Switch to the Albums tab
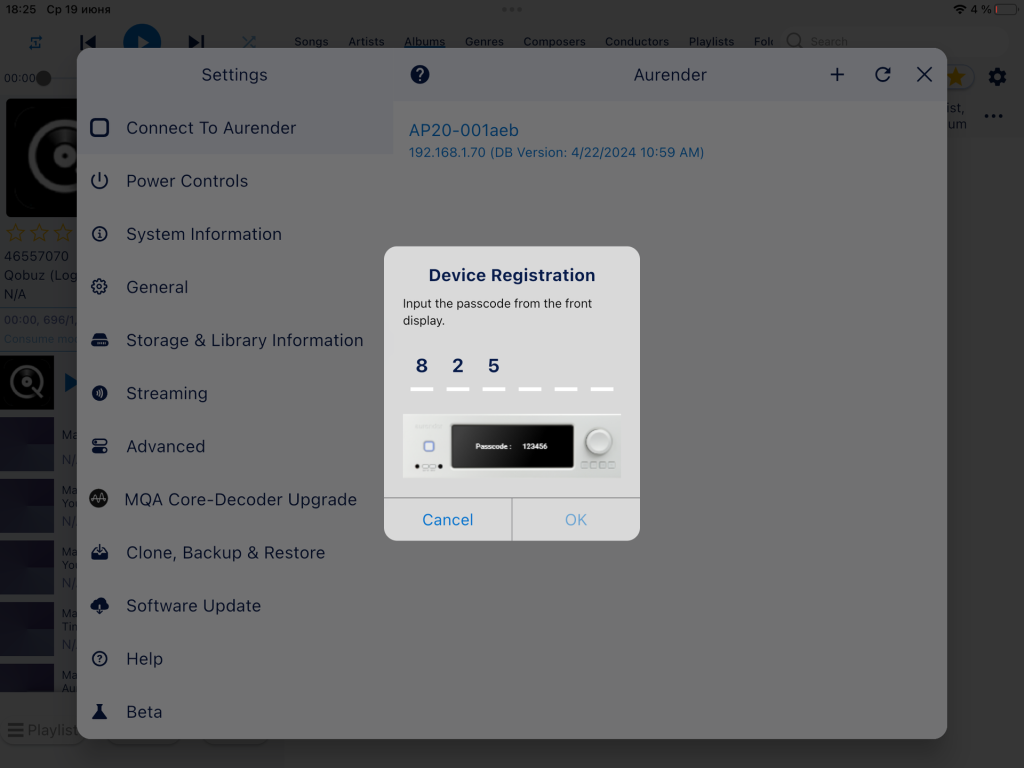This screenshot has width=1024, height=768. pos(424,41)
